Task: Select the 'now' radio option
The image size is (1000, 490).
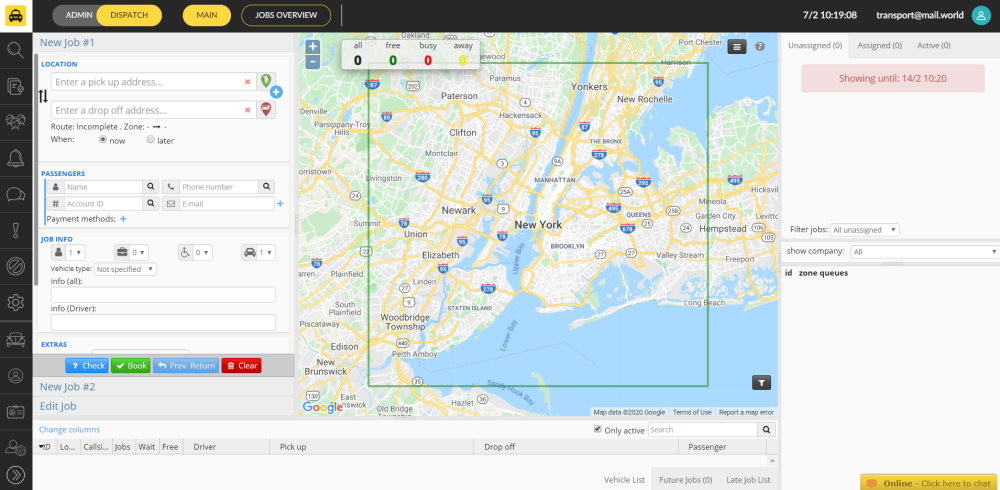Action: point(103,140)
